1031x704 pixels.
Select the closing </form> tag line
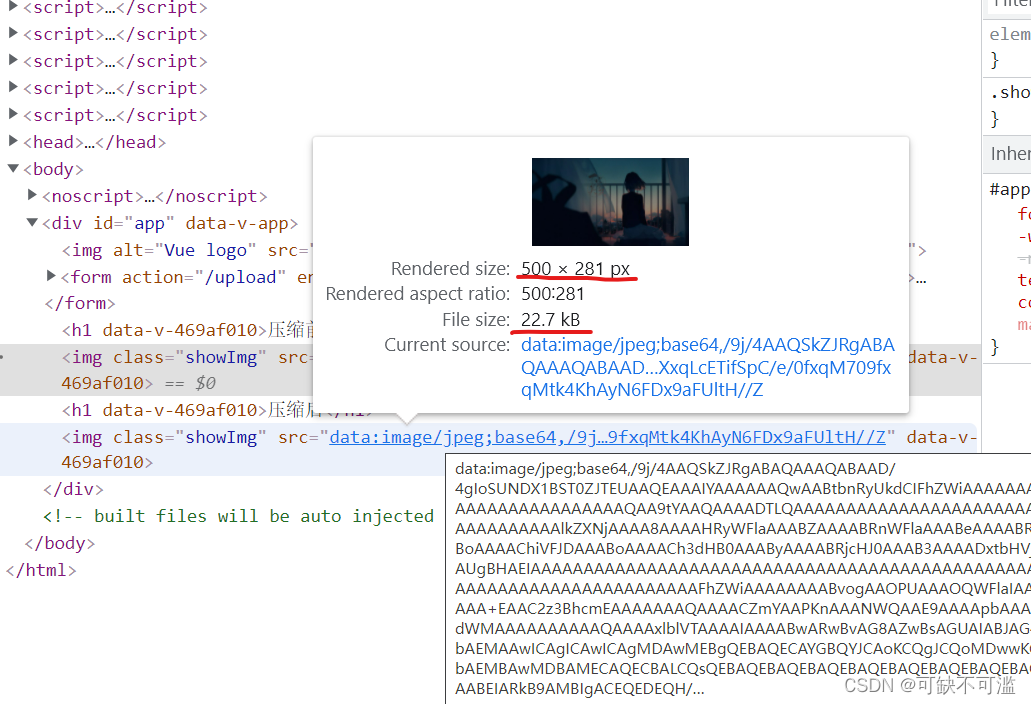[80, 303]
